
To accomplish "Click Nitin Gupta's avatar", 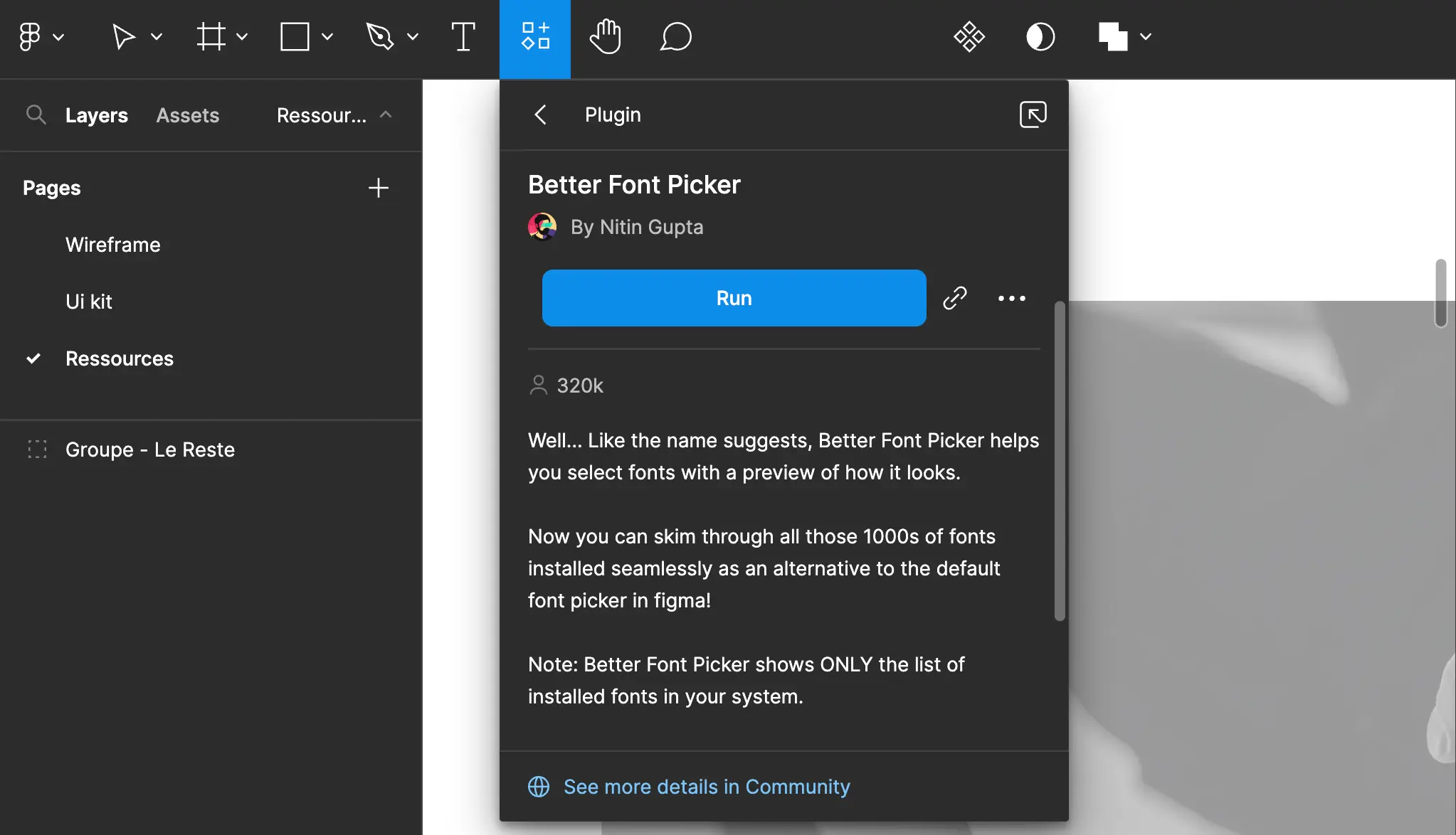I will coord(542,227).
